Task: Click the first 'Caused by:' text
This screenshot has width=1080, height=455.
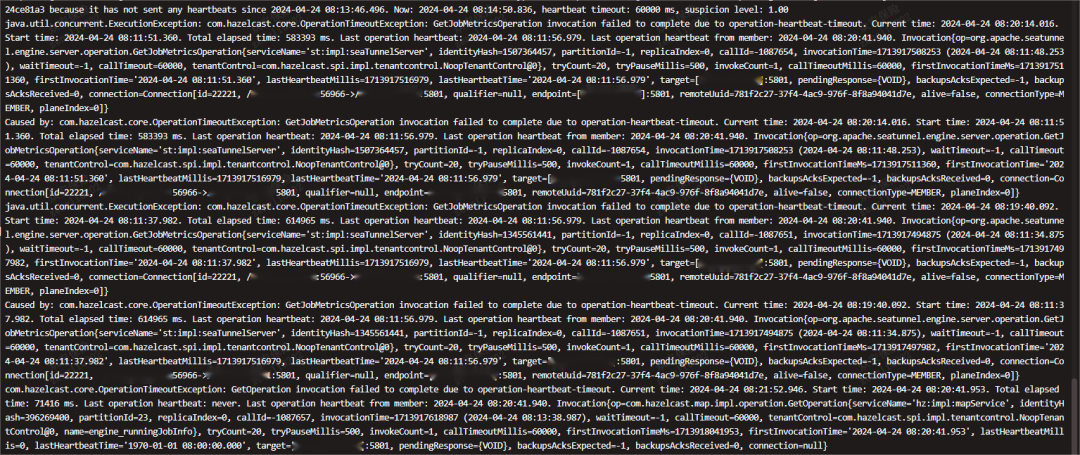Action: [29, 120]
